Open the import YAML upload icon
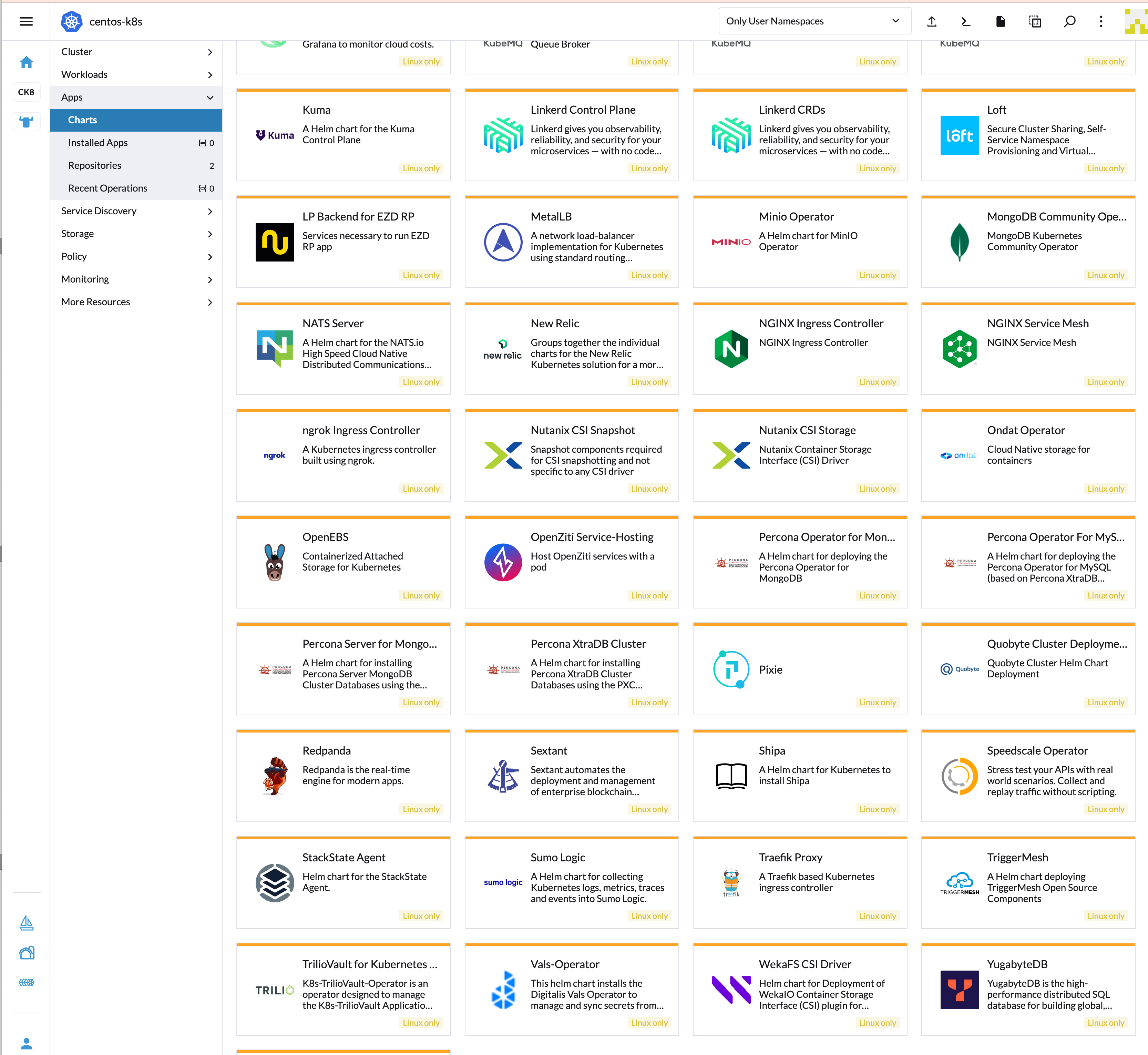The height and width of the screenshot is (1055, 1148). coord(932,21)
